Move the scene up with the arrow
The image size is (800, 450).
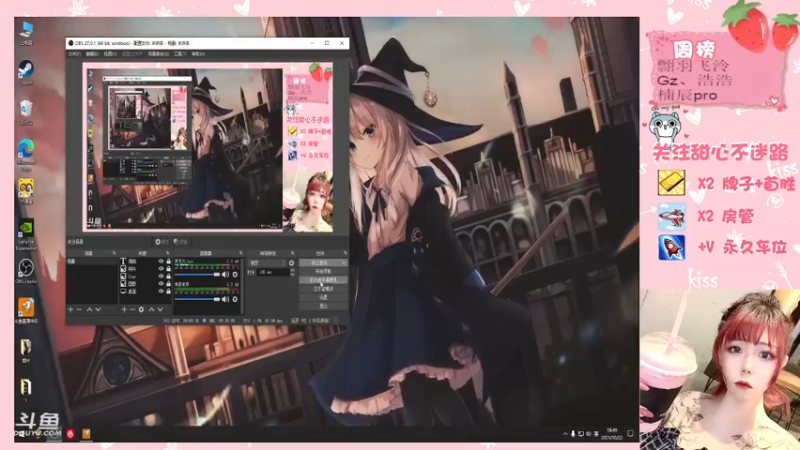[89, 309]
